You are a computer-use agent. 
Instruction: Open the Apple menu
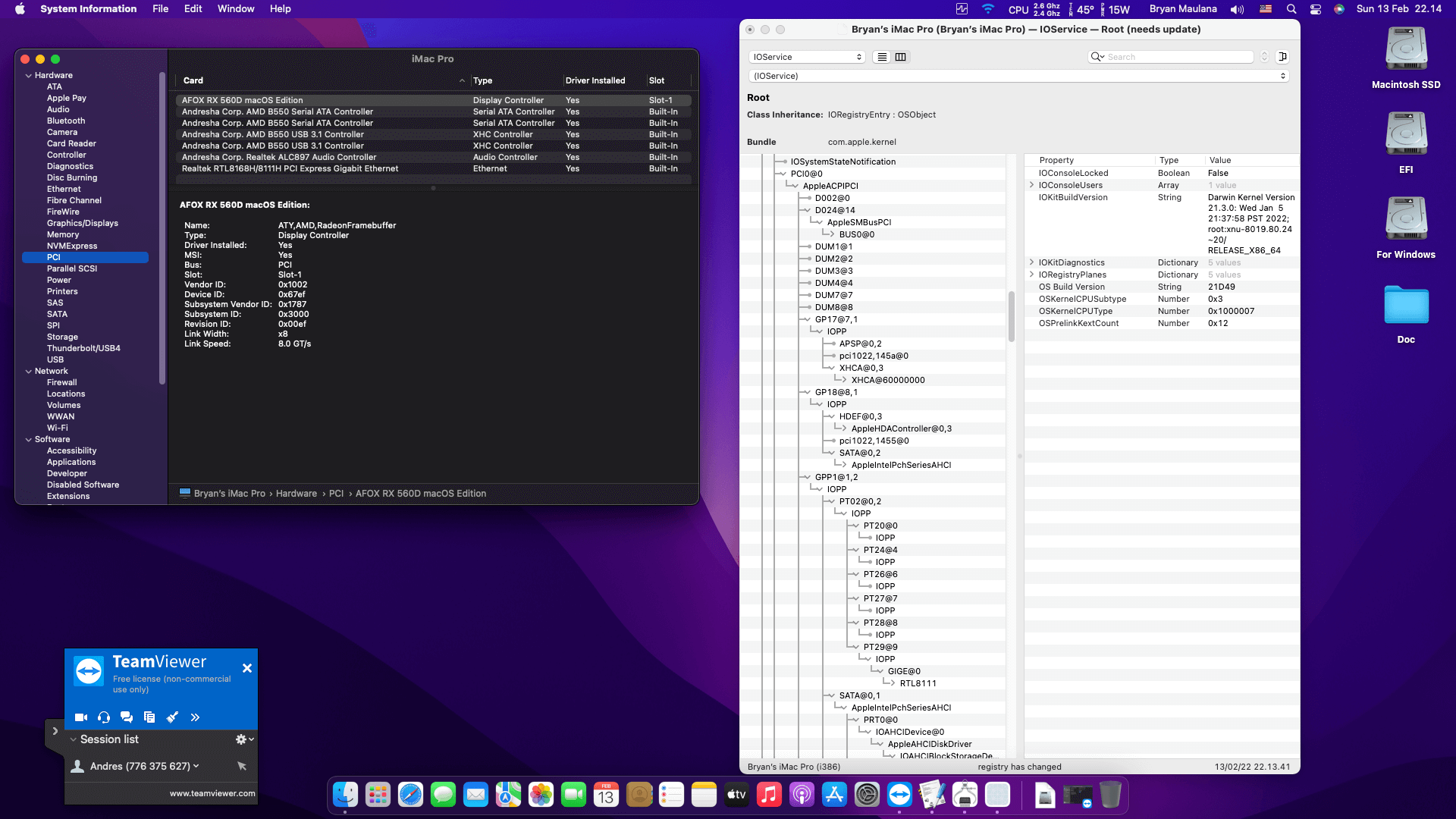[x=20, y=9]
